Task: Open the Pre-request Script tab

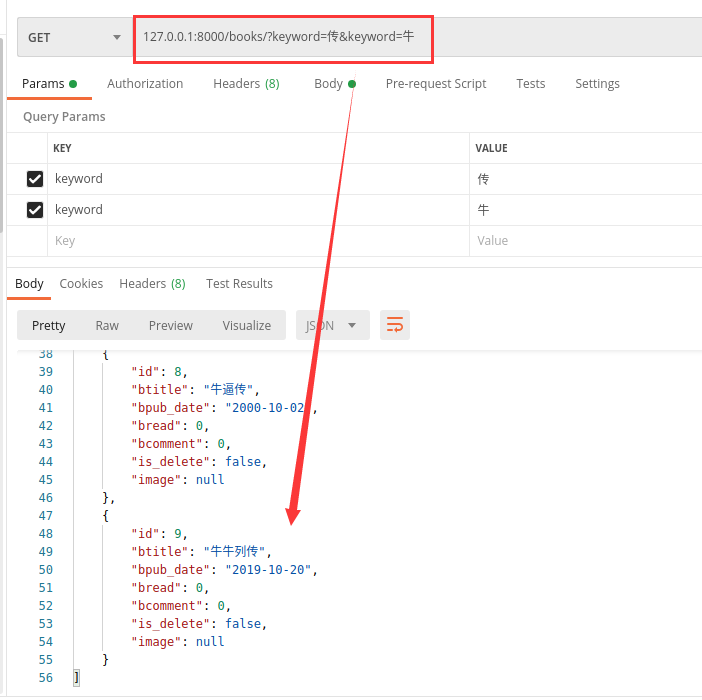Action: (436, 84)
